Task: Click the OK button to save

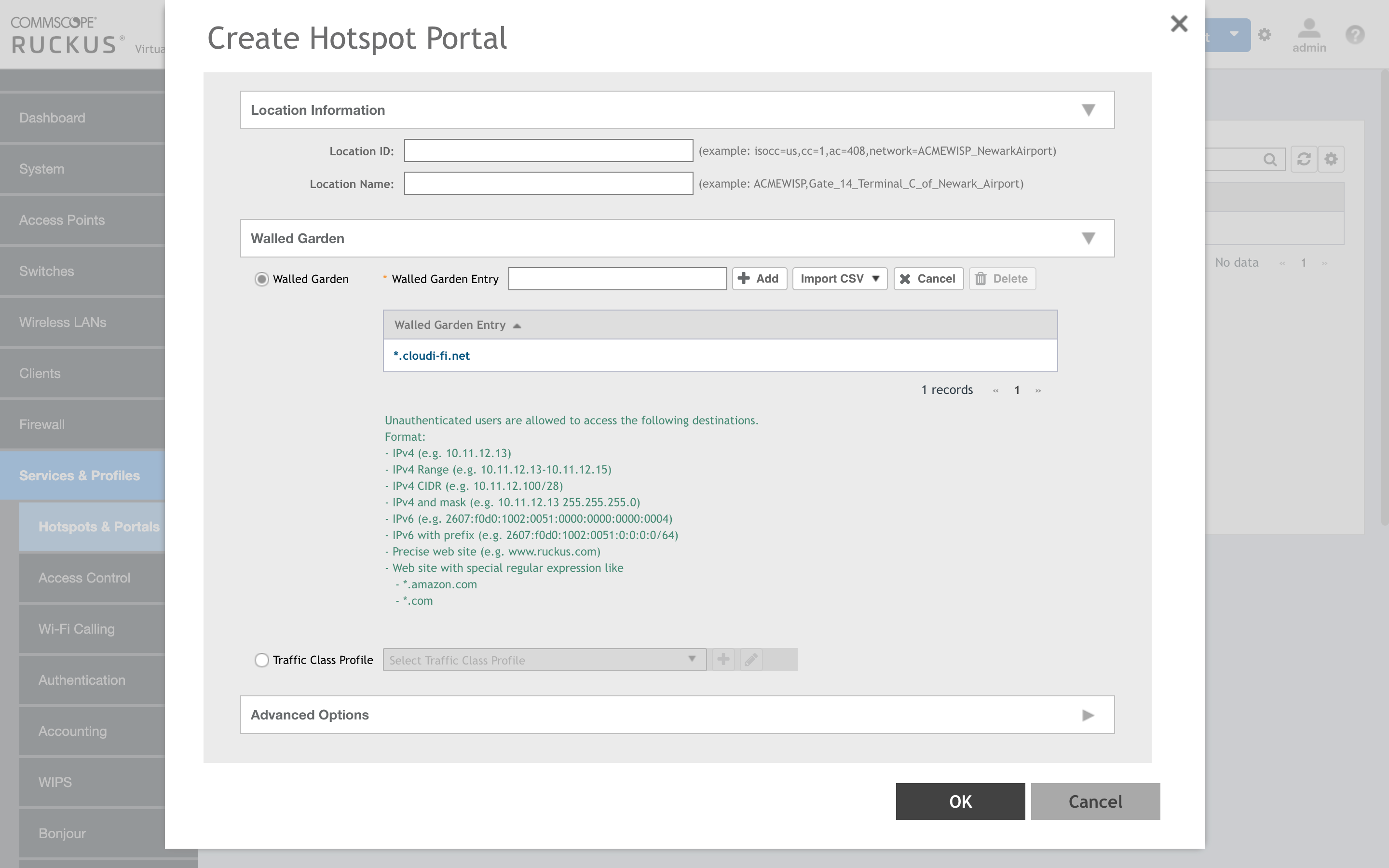Action: 960,801
